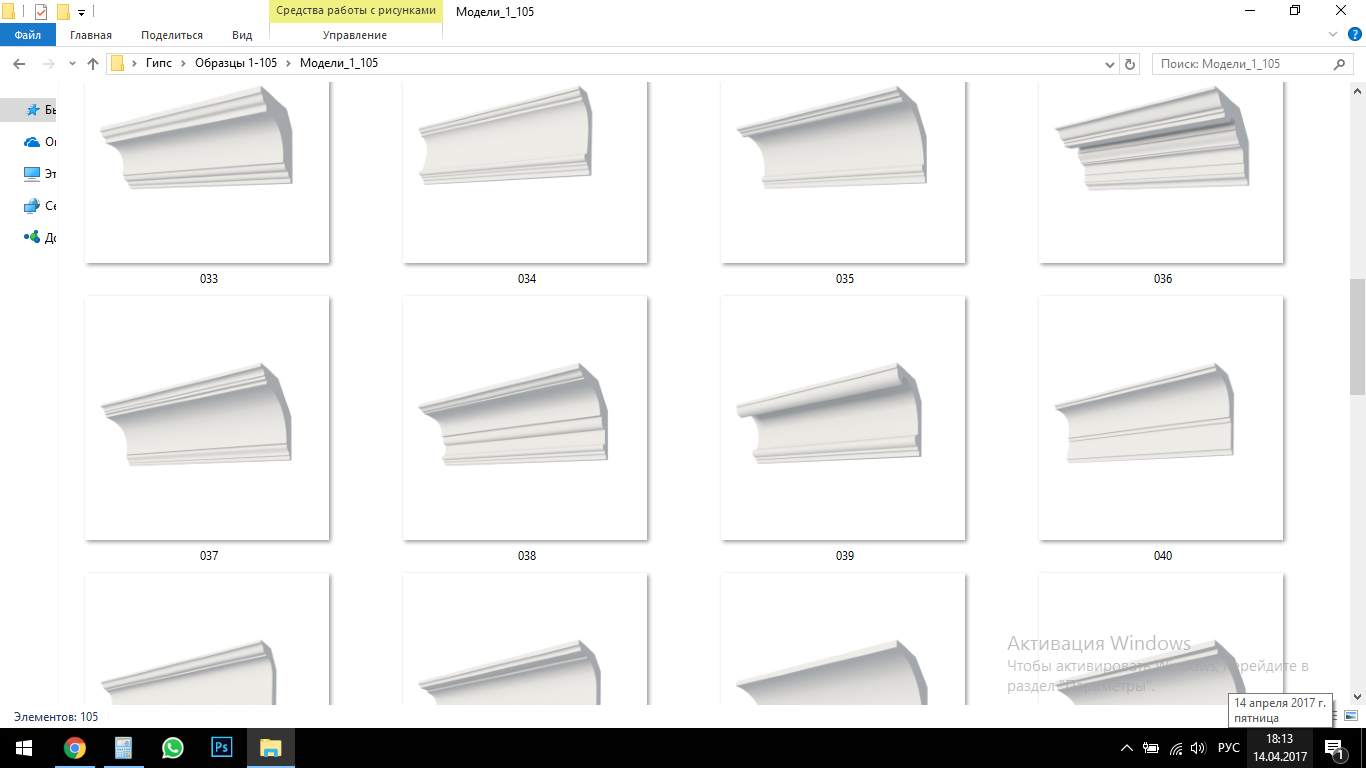1366x768 pixels.
Task: Select the thumbnail of image 035
Action: (x=843, y=172)
